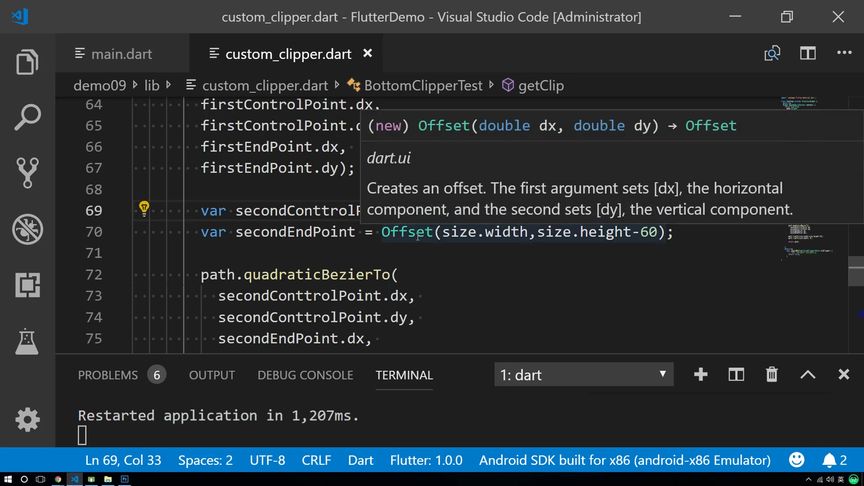Click the Manage gear icon
864x486 pixels.
(x=27, y=419)
